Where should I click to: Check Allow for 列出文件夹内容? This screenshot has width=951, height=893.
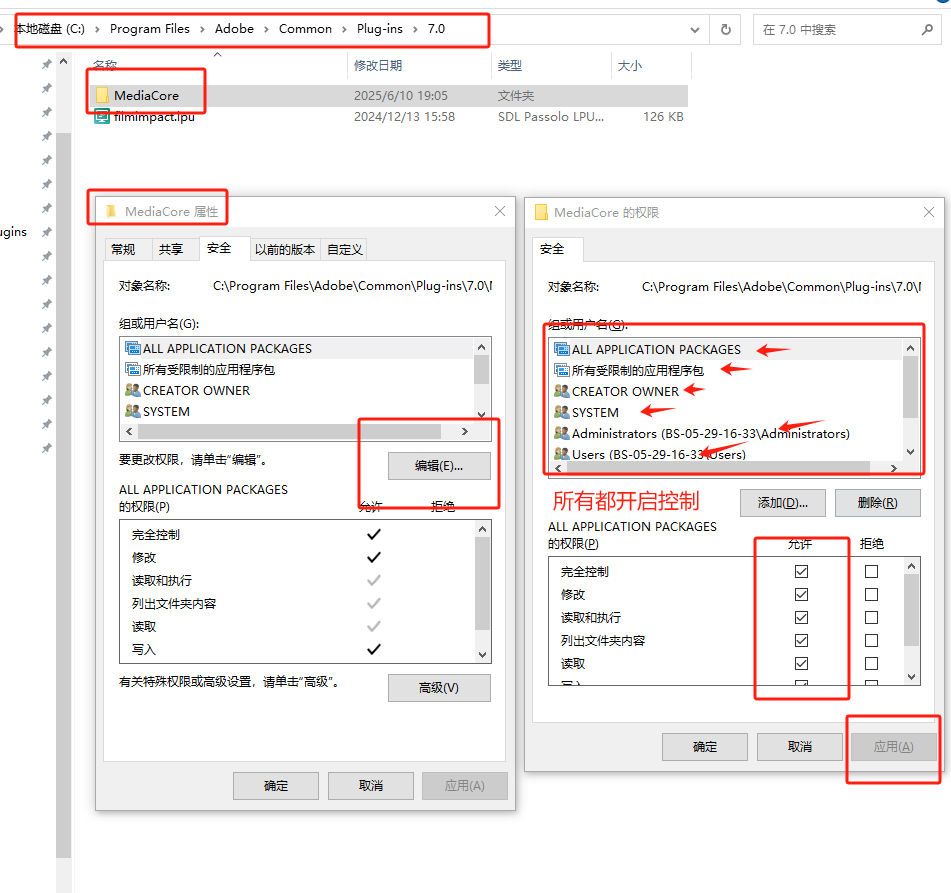[x=801, y=641]
